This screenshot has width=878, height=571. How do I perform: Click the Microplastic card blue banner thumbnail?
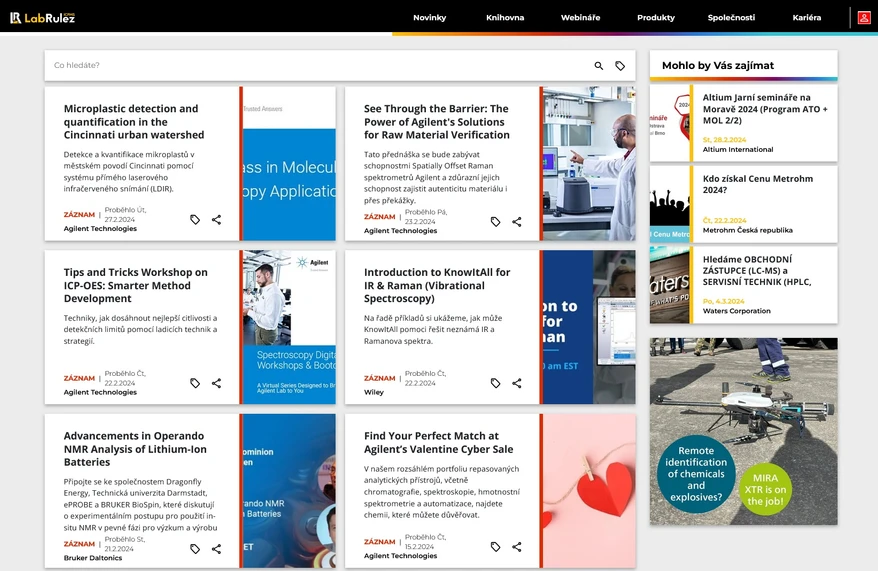[289, 163]
